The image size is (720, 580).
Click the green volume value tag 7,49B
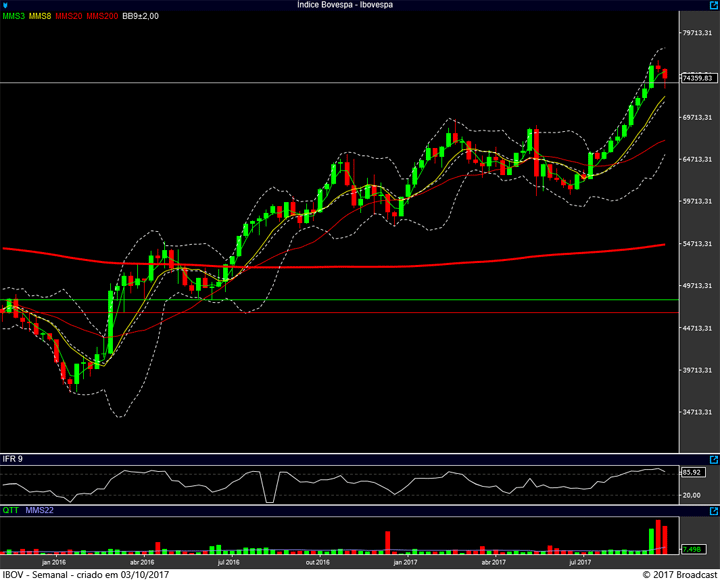(x=690, y=549)
